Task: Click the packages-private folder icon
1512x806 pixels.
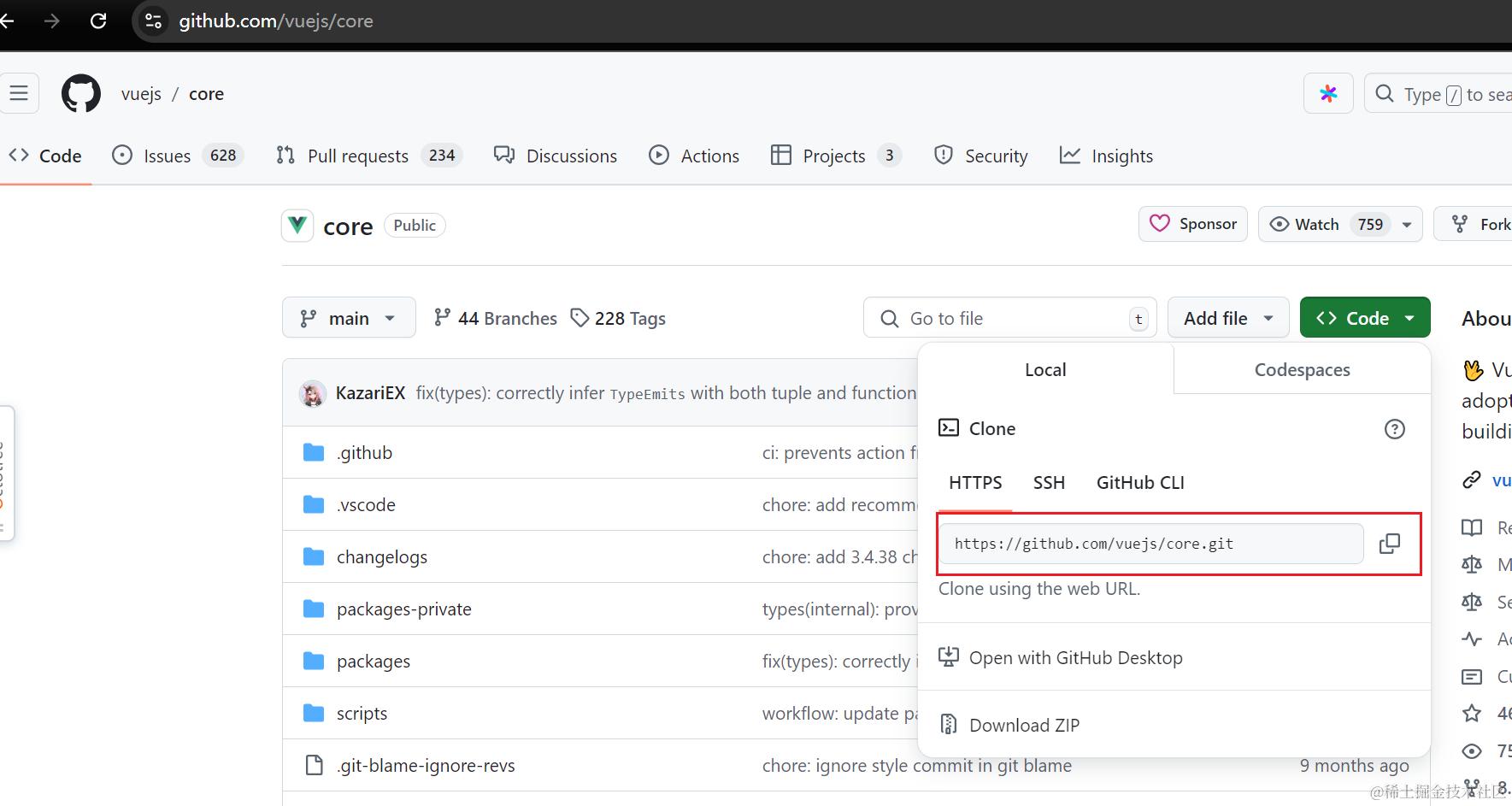Action: (x=314, y=609)
